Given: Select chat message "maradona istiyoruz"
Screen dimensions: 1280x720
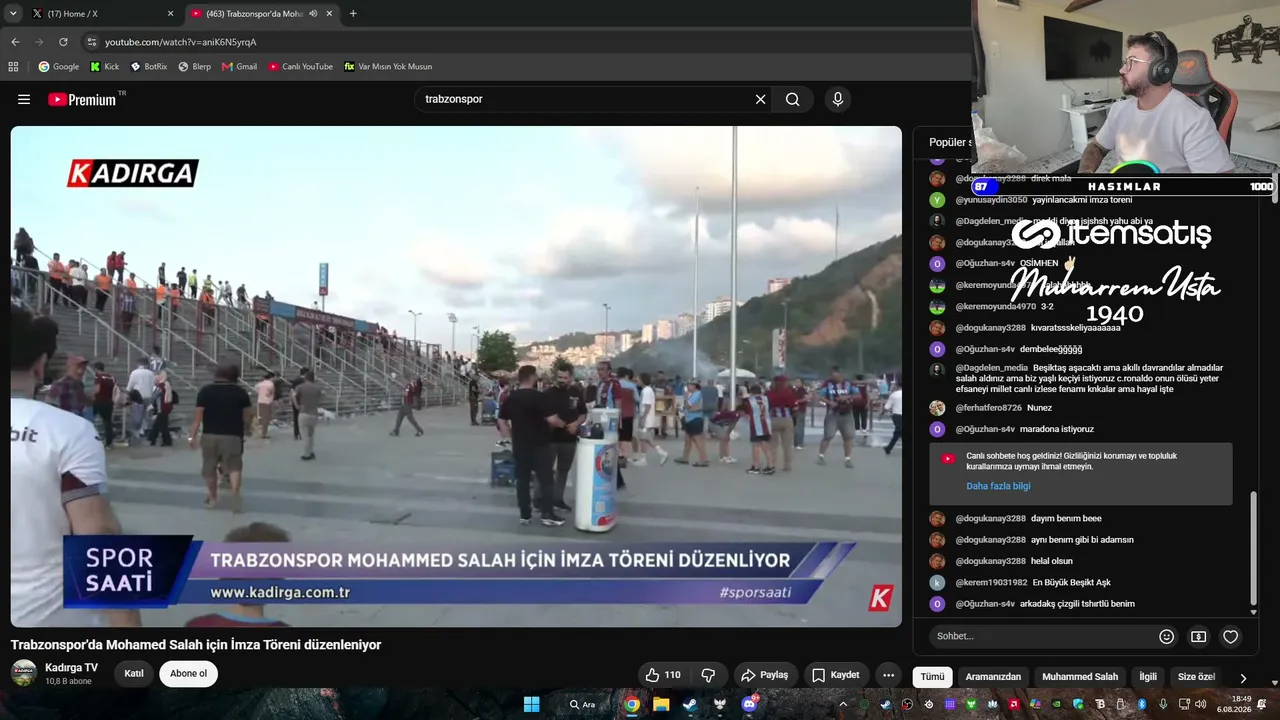Looking at the screenshot, I should pyautogui.click(x=1057, y=429).
